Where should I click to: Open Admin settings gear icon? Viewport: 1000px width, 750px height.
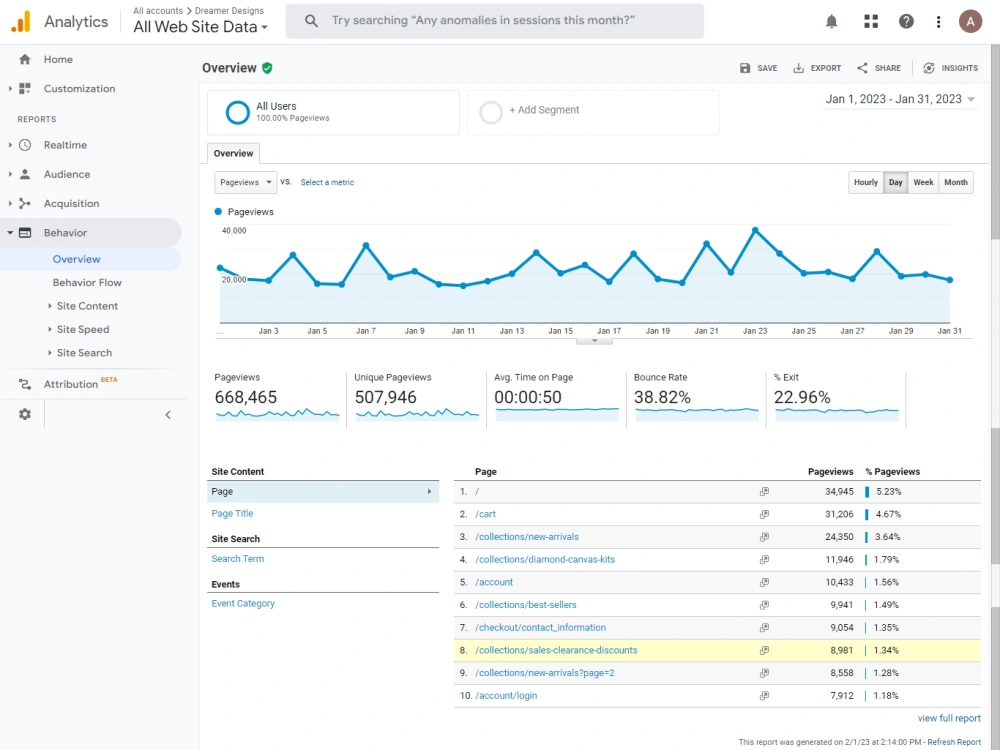point(25,415)
